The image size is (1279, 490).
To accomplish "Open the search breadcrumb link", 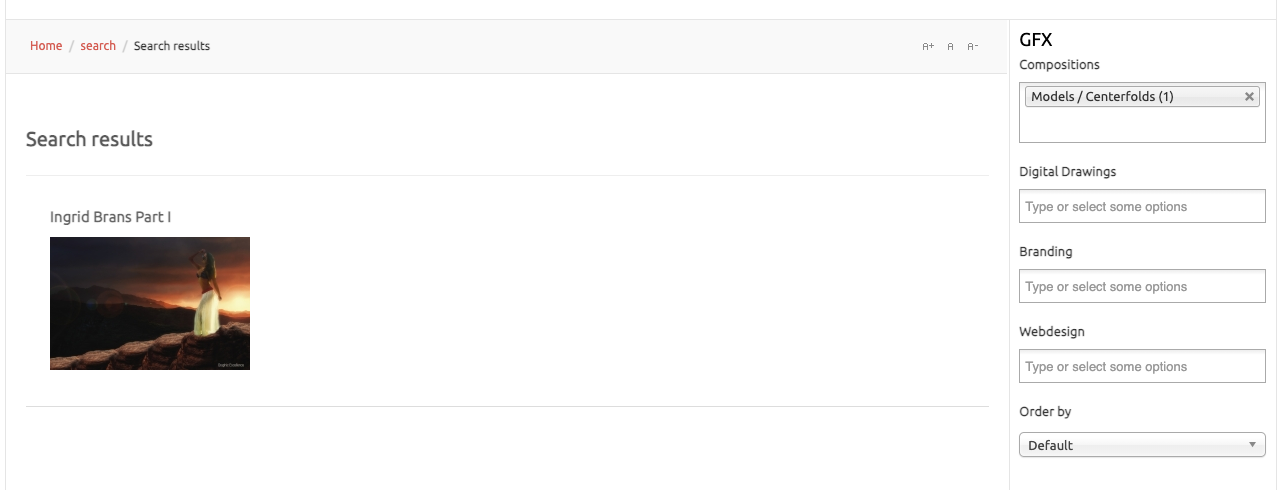I will (98, 46).
